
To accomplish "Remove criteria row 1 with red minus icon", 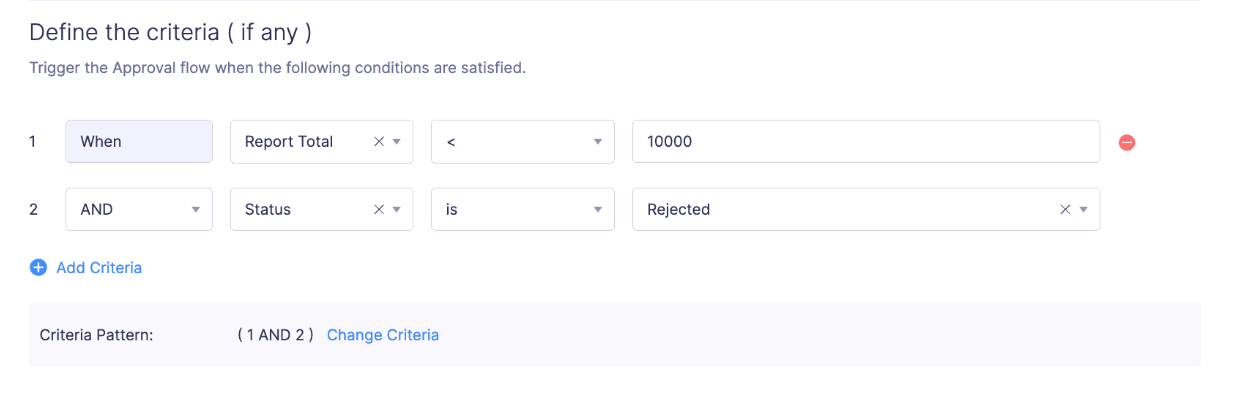I will click(x=1126, y=142).
